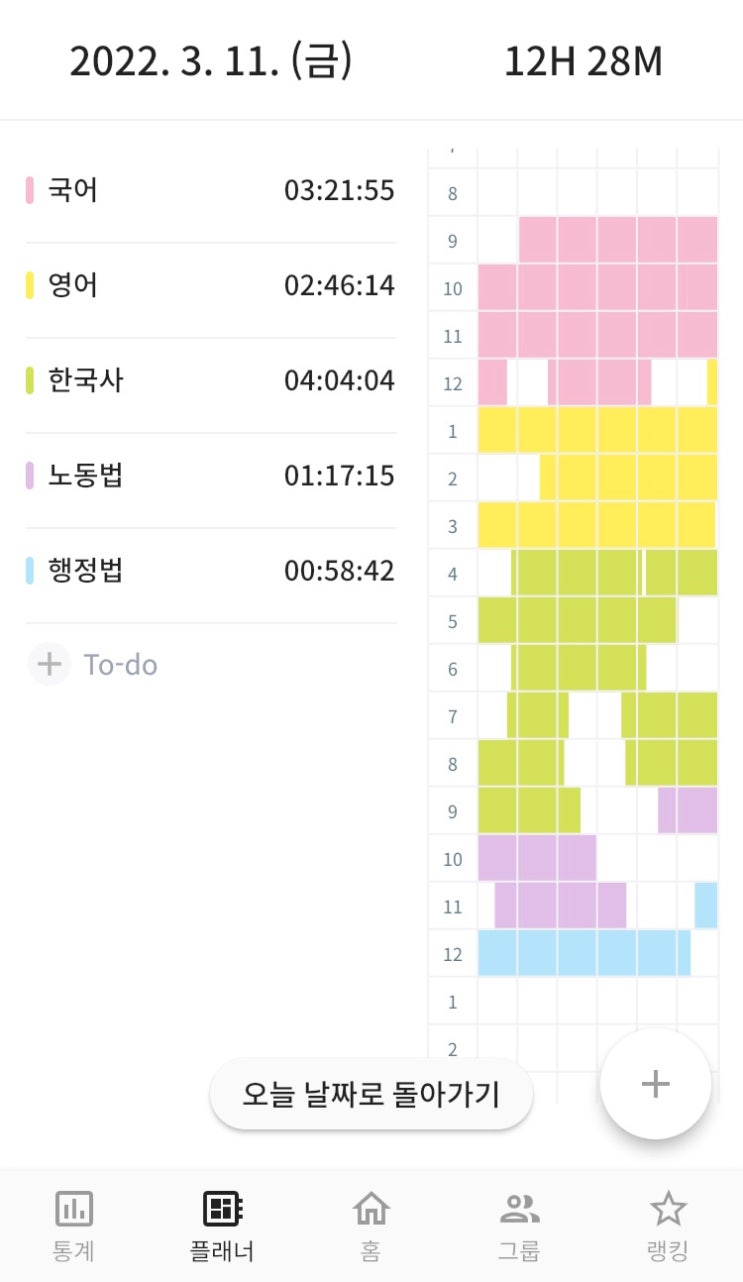
Task: Tap the light blue 행정법 color marker
Action: point(30,571)
